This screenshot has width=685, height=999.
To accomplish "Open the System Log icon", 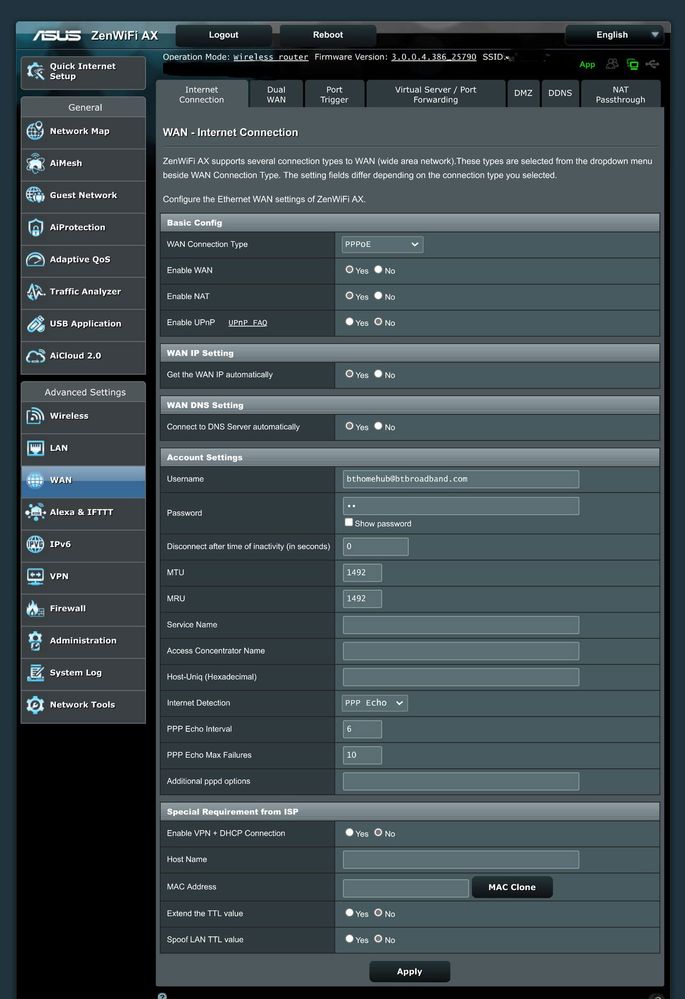I will [35, 673].
